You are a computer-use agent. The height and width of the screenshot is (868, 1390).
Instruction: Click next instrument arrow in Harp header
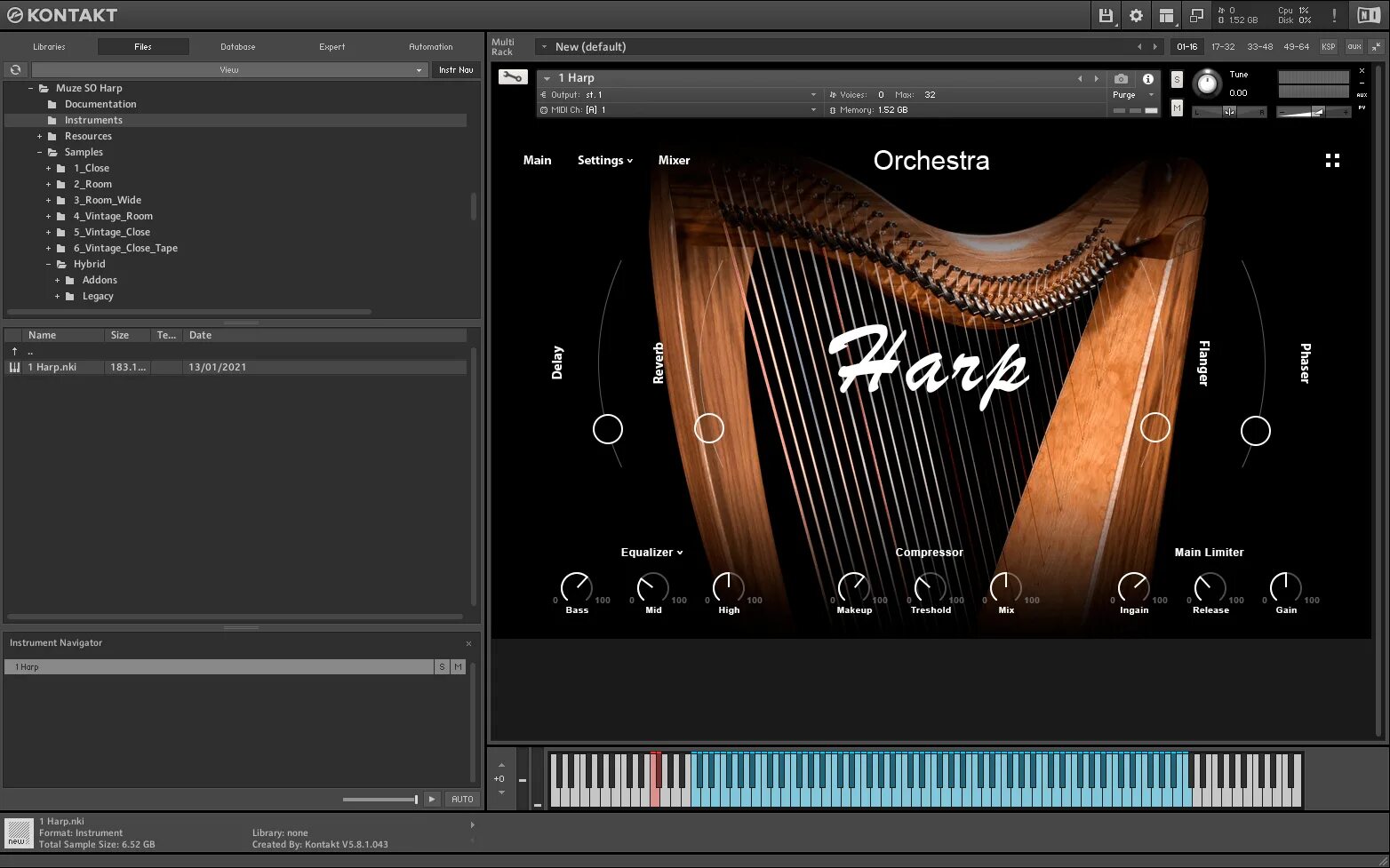(1096, 78)
